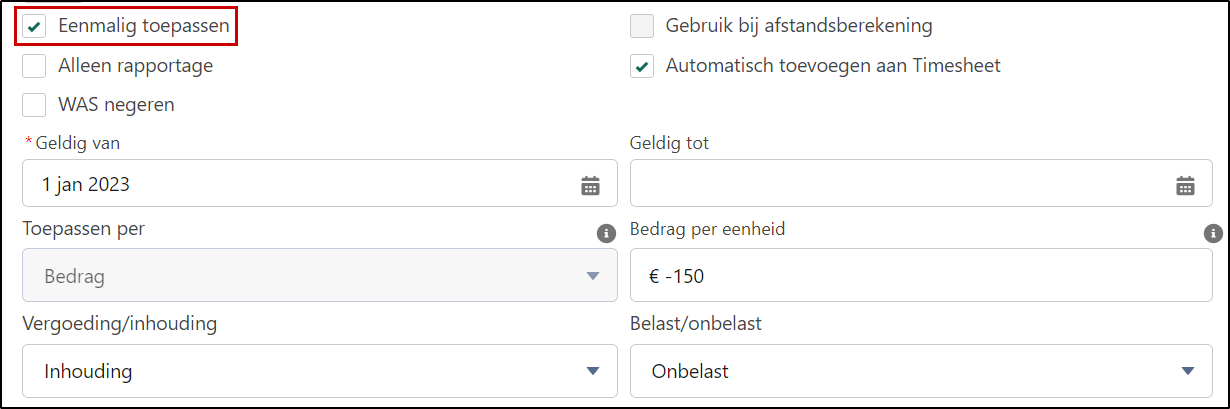This screenshot has width=1230, height=409.
Task: Toggle the Gebruik bij afstandsberekening checkbox
Action: pos(642,26)
